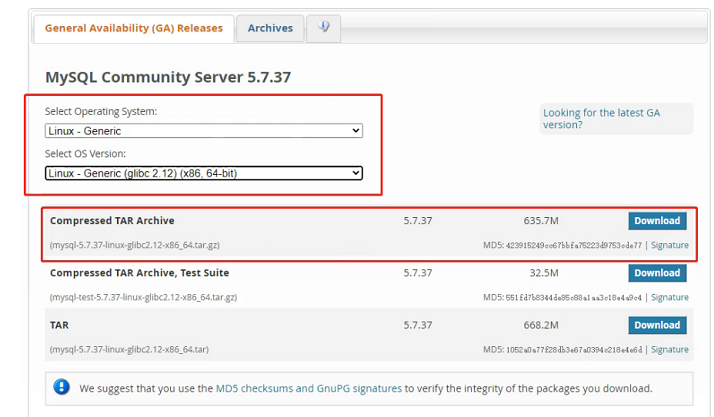Expand the Select Operating System dropdown
This screenshot has width=714, height=417.
(204, 131)
